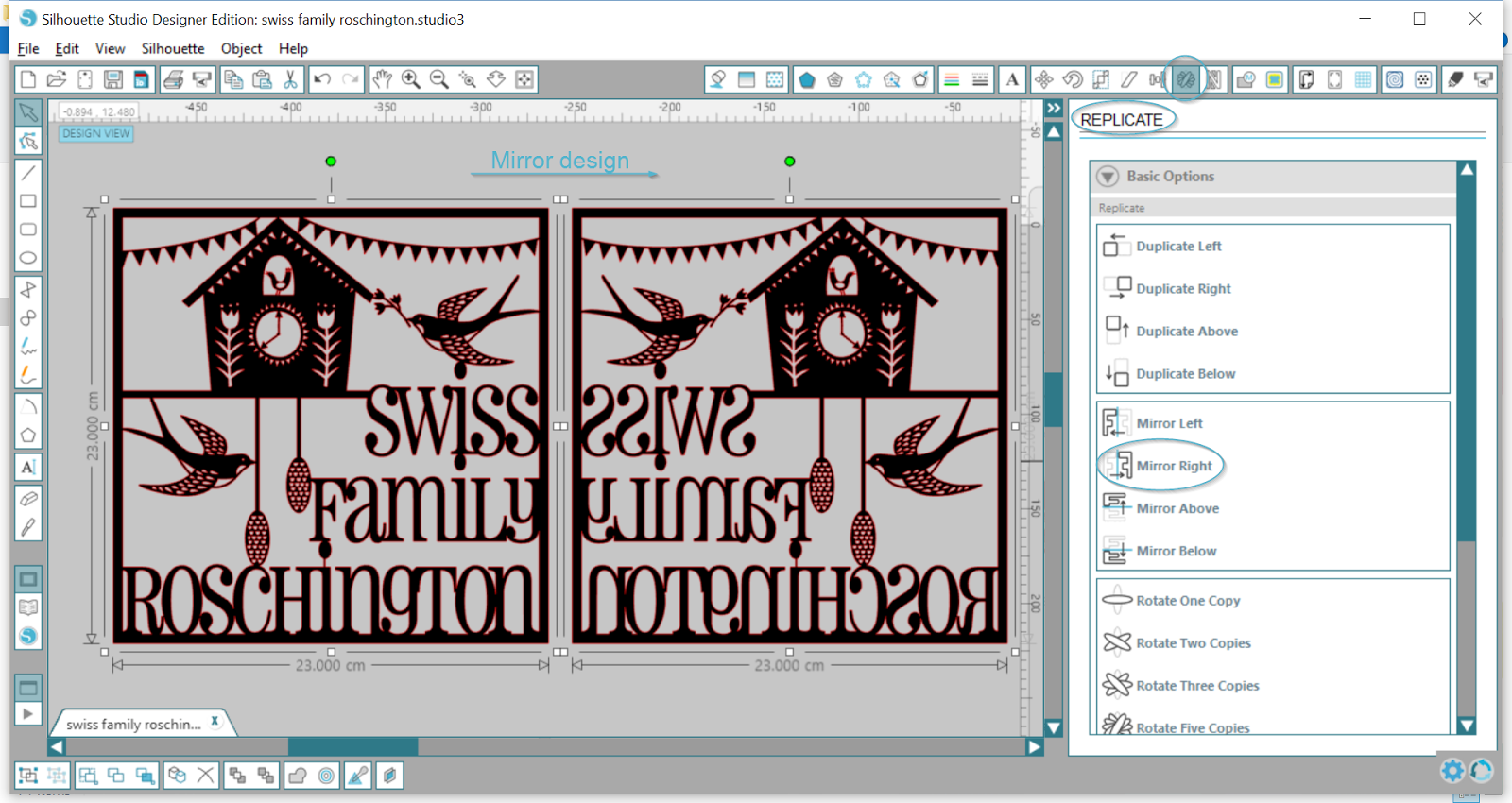
Task: Click the Zoom Out magnifier icon
Action: click(x=438, y=79)
